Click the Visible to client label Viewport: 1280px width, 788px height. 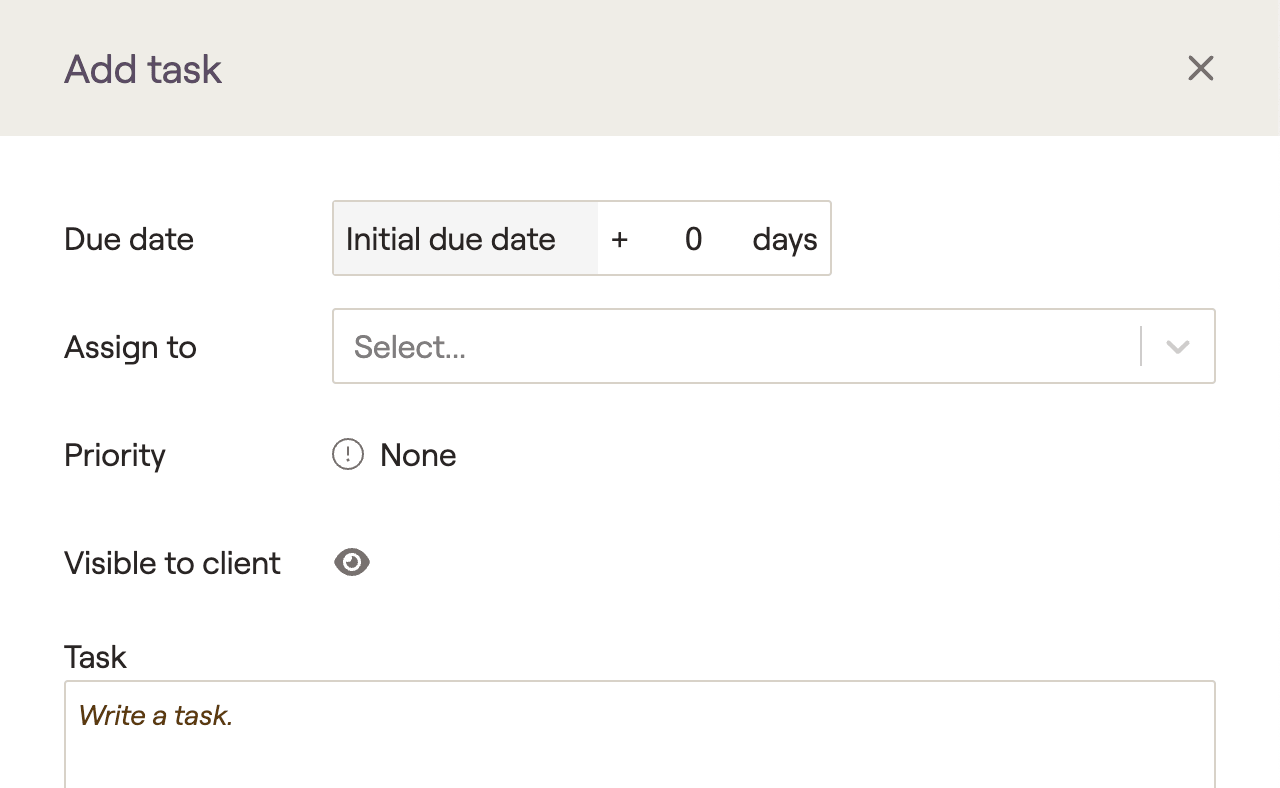tap(172, 563)
